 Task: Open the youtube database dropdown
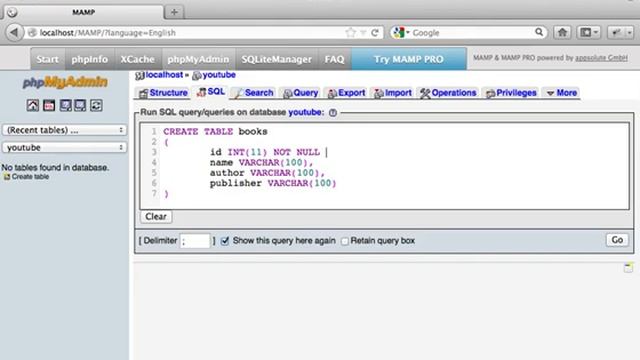coord(64,147)
